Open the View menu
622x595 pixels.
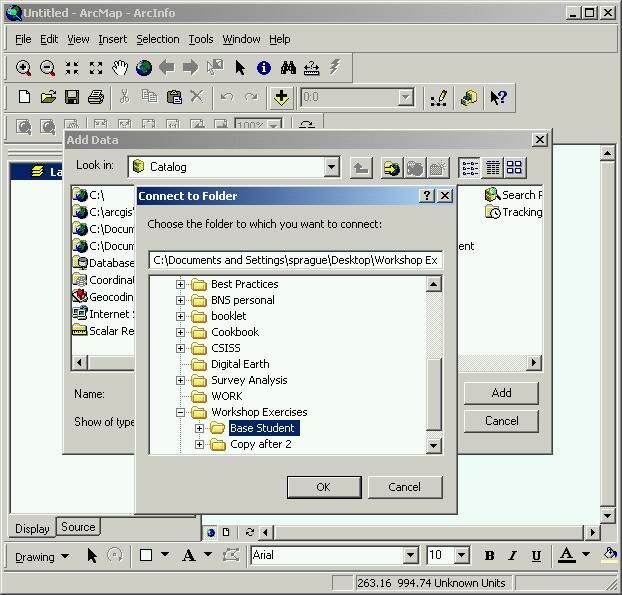(78, 39)
